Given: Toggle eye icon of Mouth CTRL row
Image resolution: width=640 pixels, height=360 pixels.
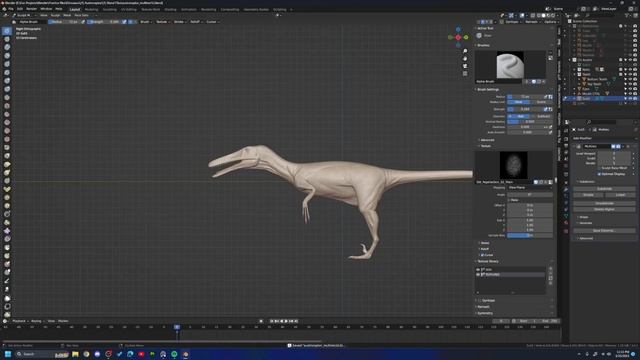Looking at the screenshot, I should point(630,93).
